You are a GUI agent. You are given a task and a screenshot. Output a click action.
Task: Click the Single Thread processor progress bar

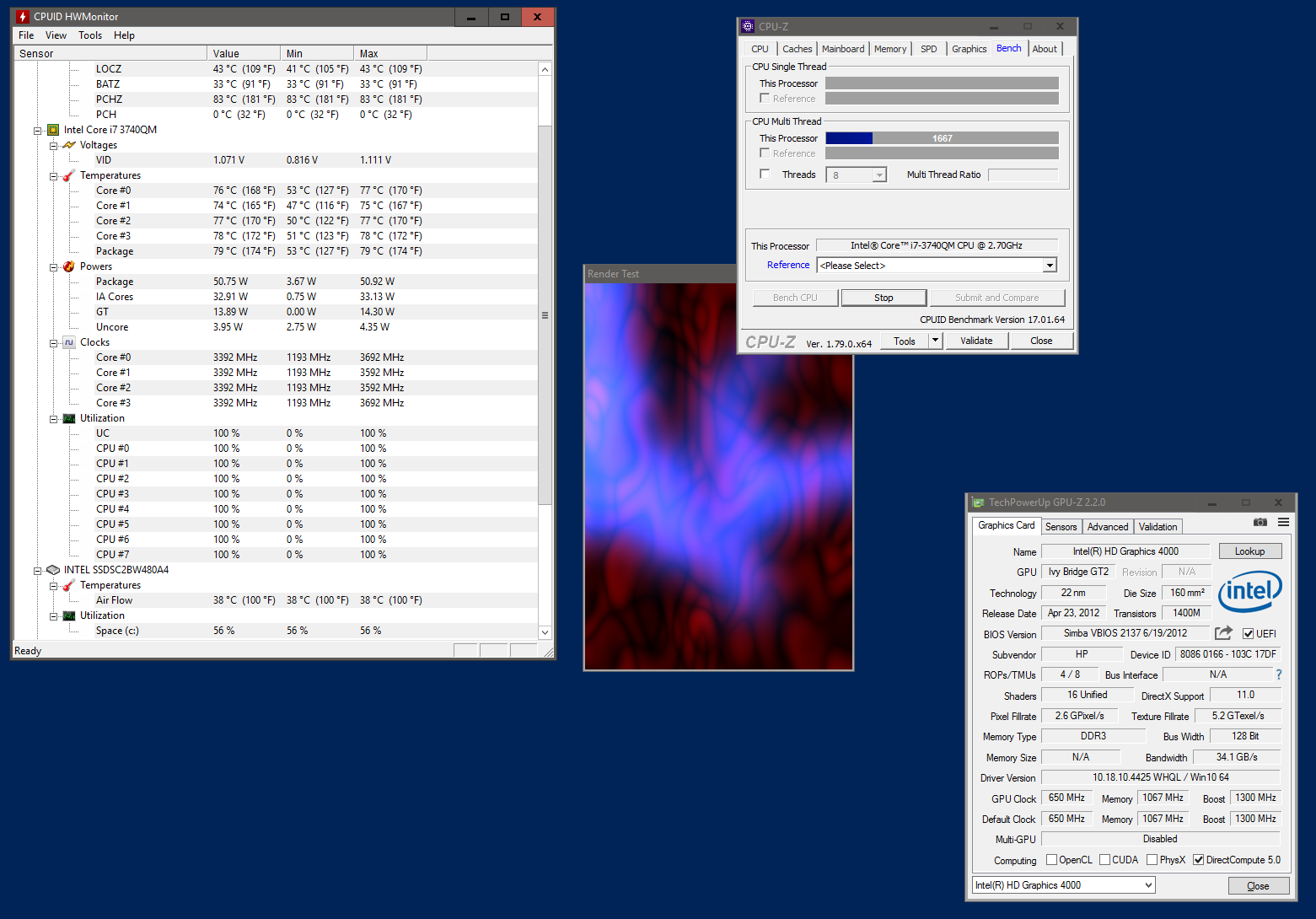(x=942, y=83)
